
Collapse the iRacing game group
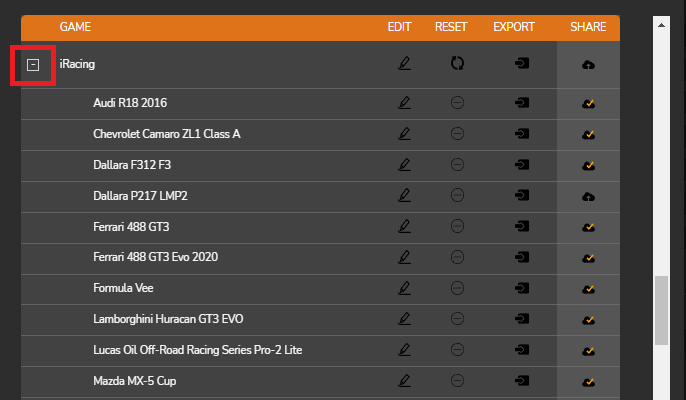click(x=33, y=65)
